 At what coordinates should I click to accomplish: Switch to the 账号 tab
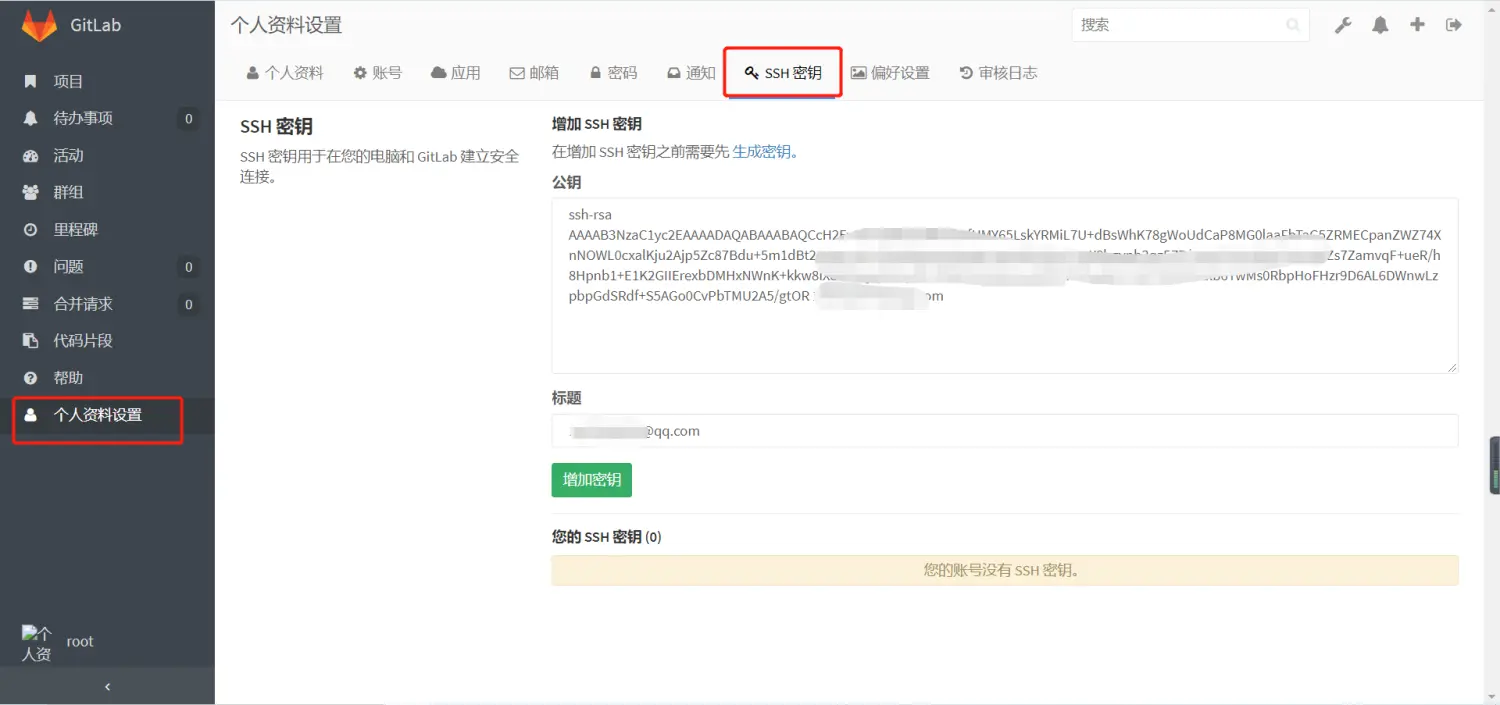pyautogui.click(x=378, y=71)
